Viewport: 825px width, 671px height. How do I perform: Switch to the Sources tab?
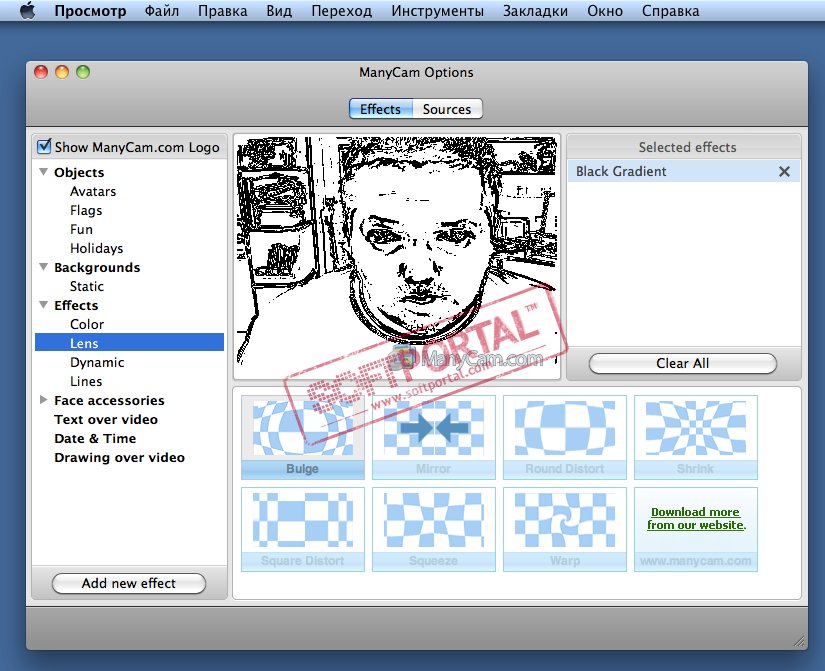(447, 109)
